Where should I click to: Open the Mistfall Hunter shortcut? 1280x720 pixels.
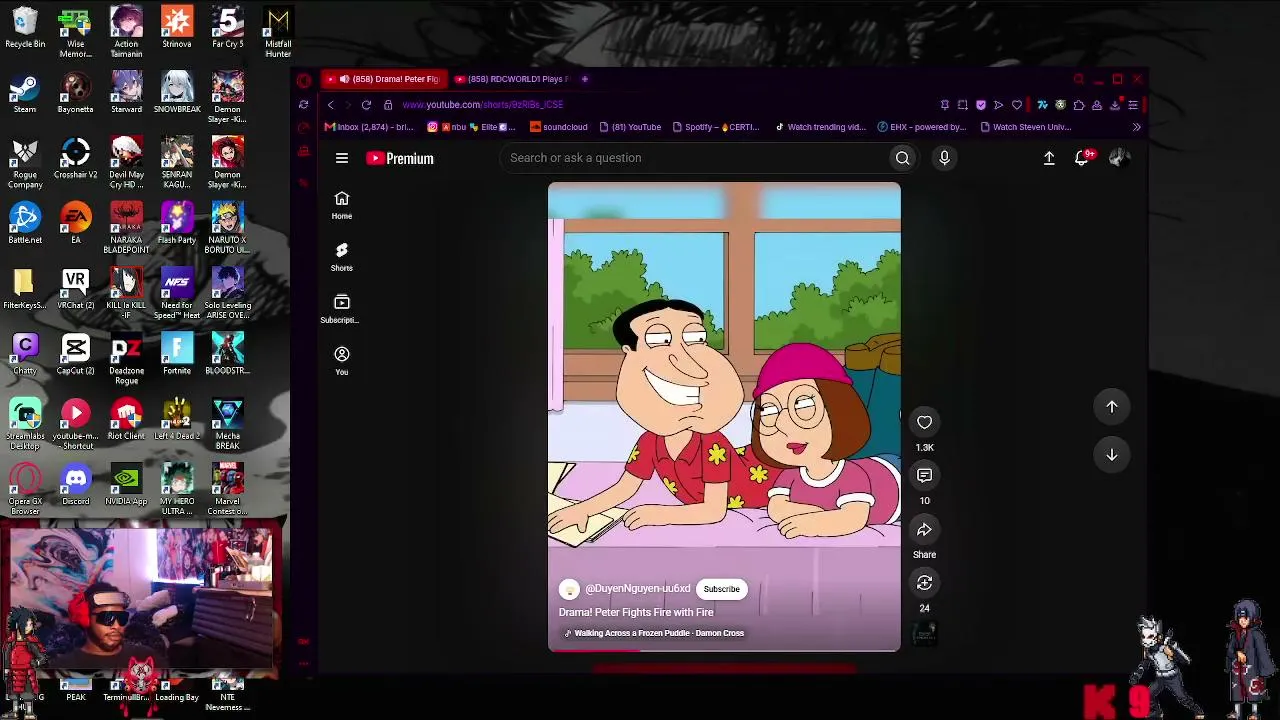coord(278,32)
